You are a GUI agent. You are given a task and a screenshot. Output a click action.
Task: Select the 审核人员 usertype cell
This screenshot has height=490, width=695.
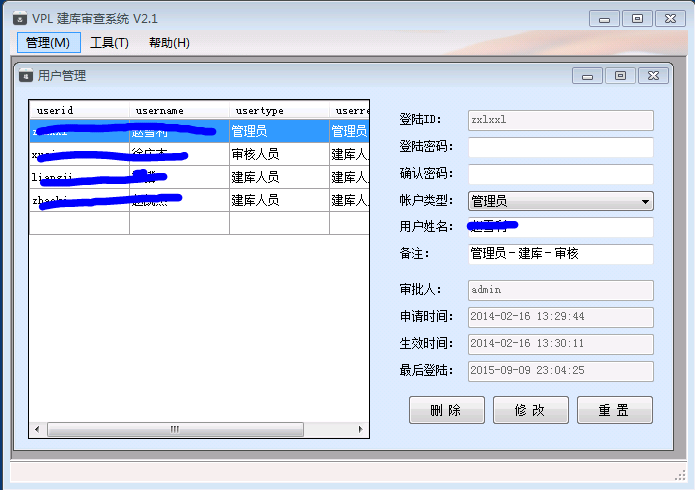click(x=279, y=154)
